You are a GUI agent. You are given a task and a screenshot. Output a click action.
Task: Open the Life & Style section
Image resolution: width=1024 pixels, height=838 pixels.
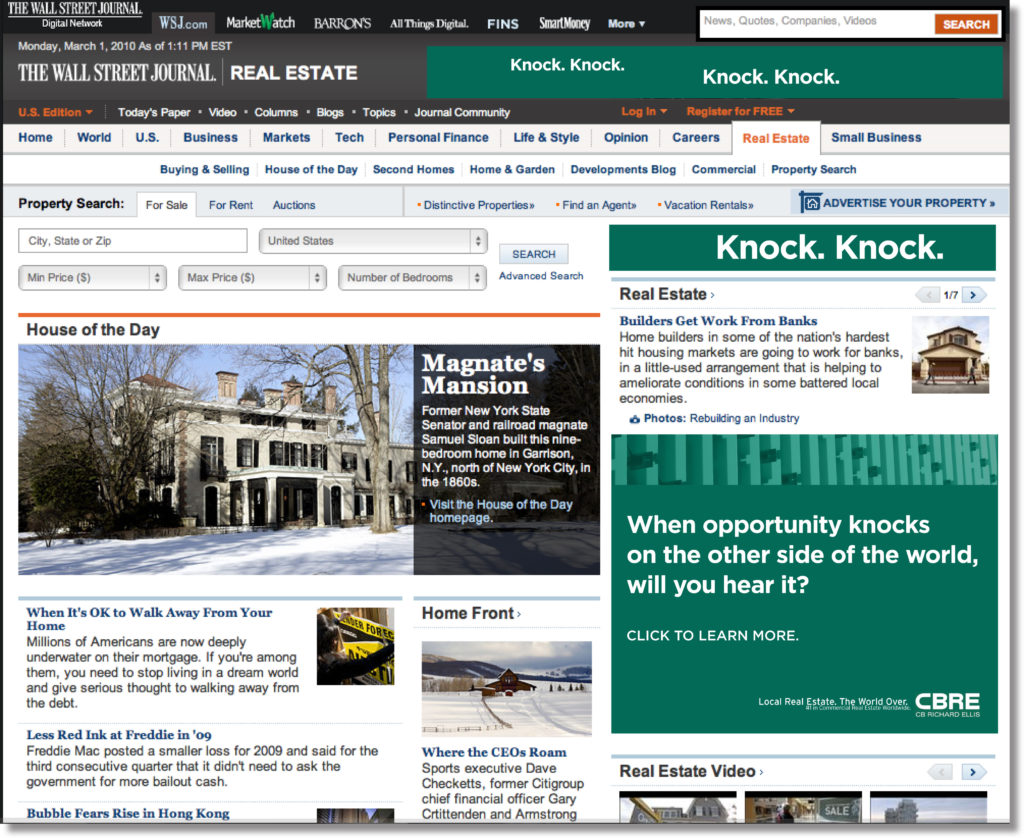546,138
